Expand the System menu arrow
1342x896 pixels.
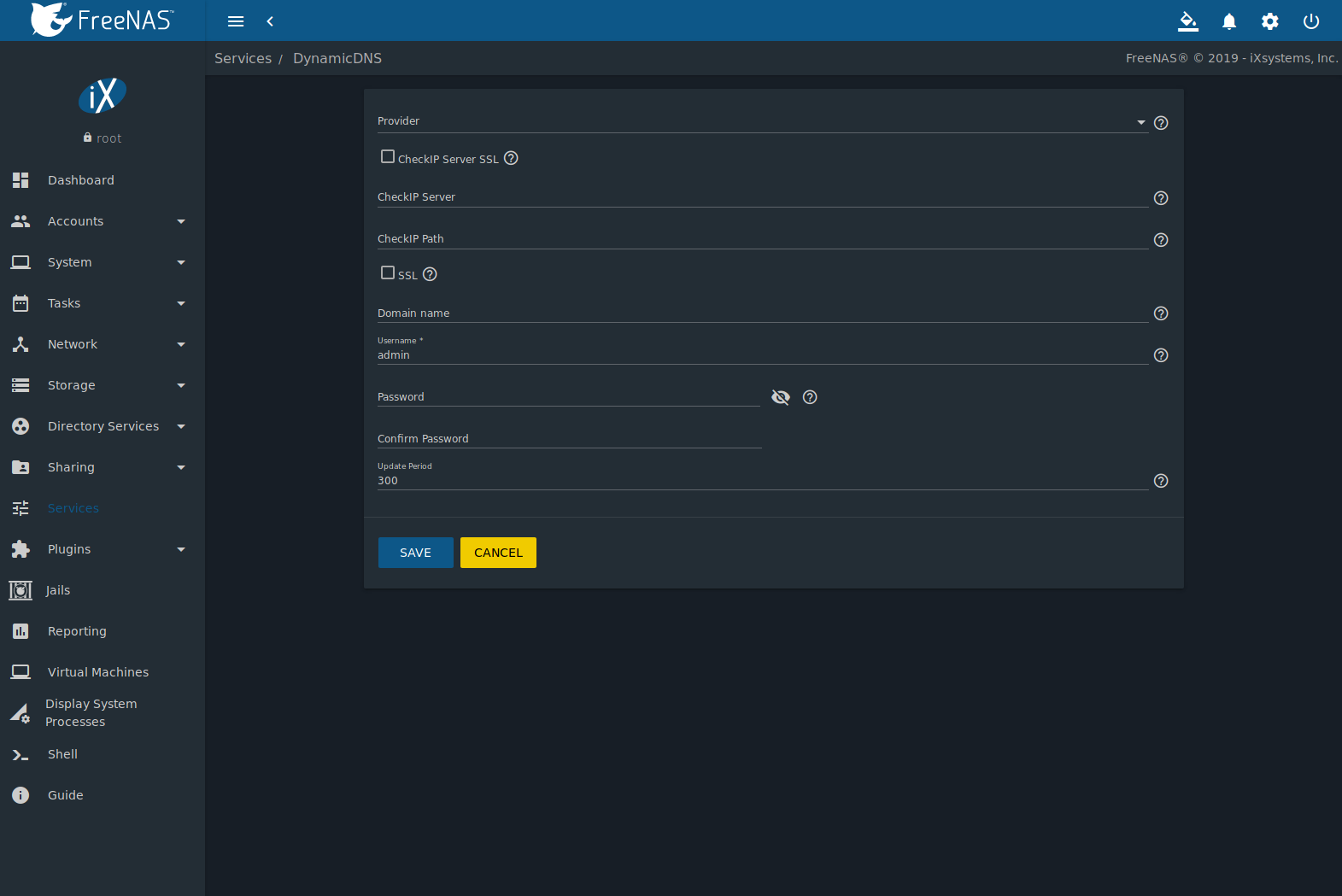click(x=181, y=262)
